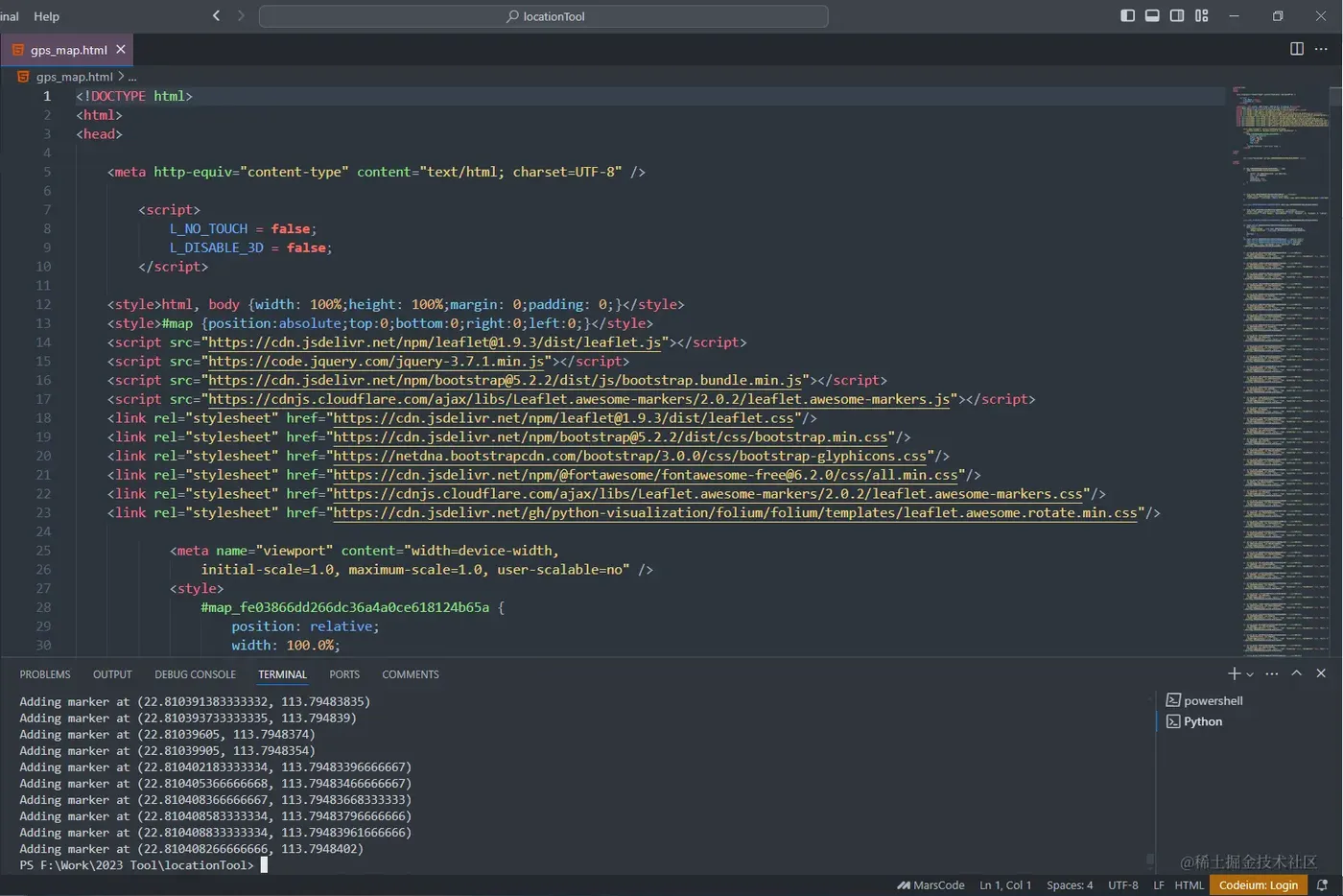1343x896 pixels.
Task: Click the terminal prompt PS F:\Work\2023 Tool\locationTool>
Action: pyautogui.click(x=136, y=865)
